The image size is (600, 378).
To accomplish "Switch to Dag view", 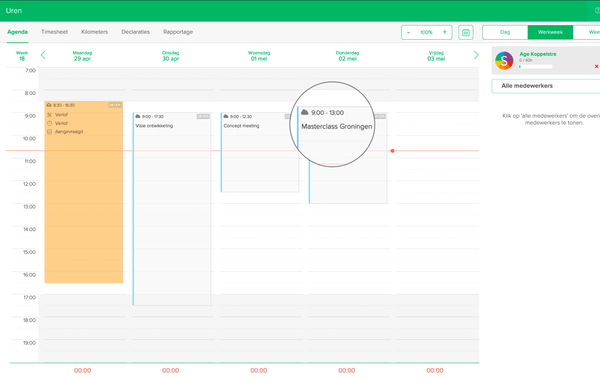I will pos(505,32).
